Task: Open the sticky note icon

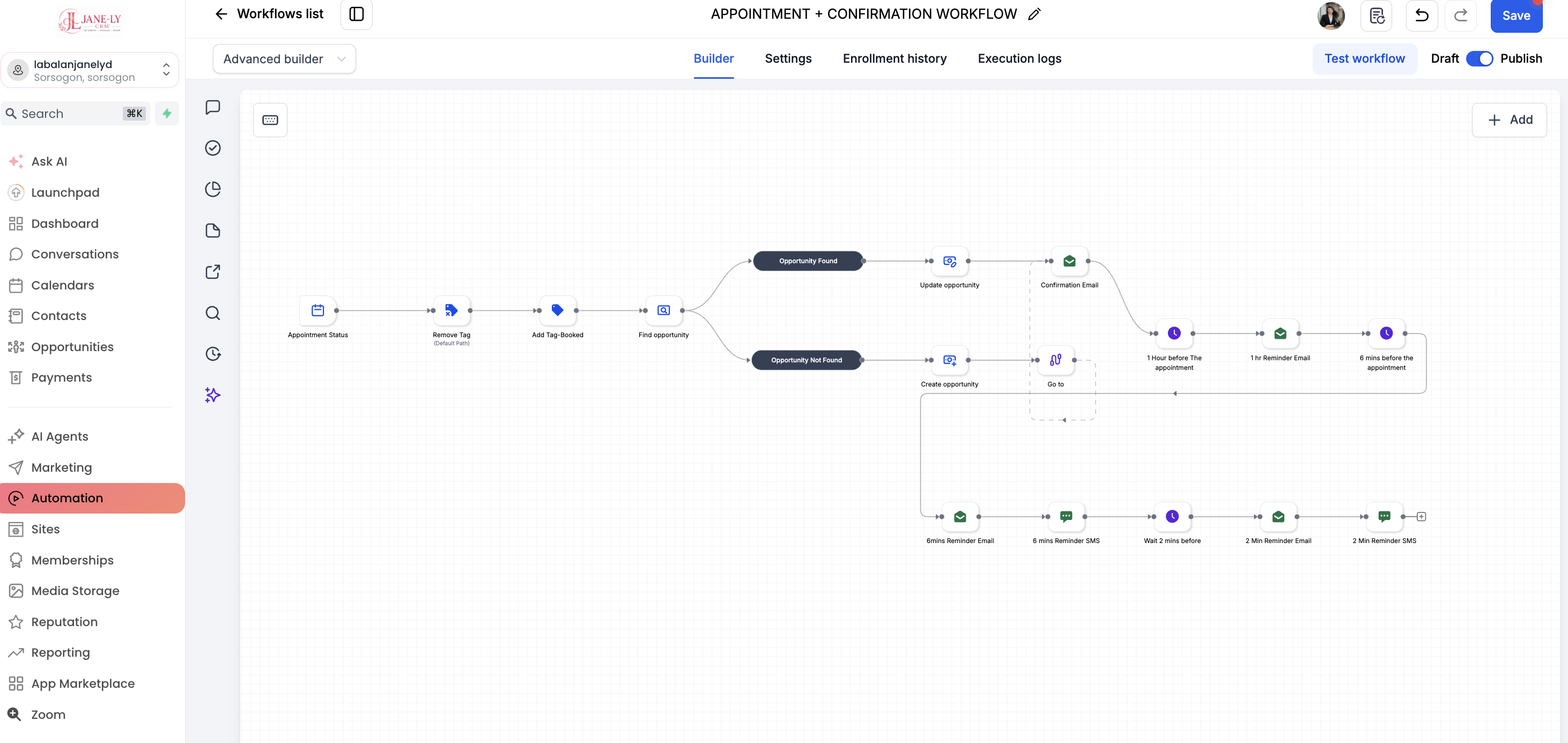Action: pos(212,231)
